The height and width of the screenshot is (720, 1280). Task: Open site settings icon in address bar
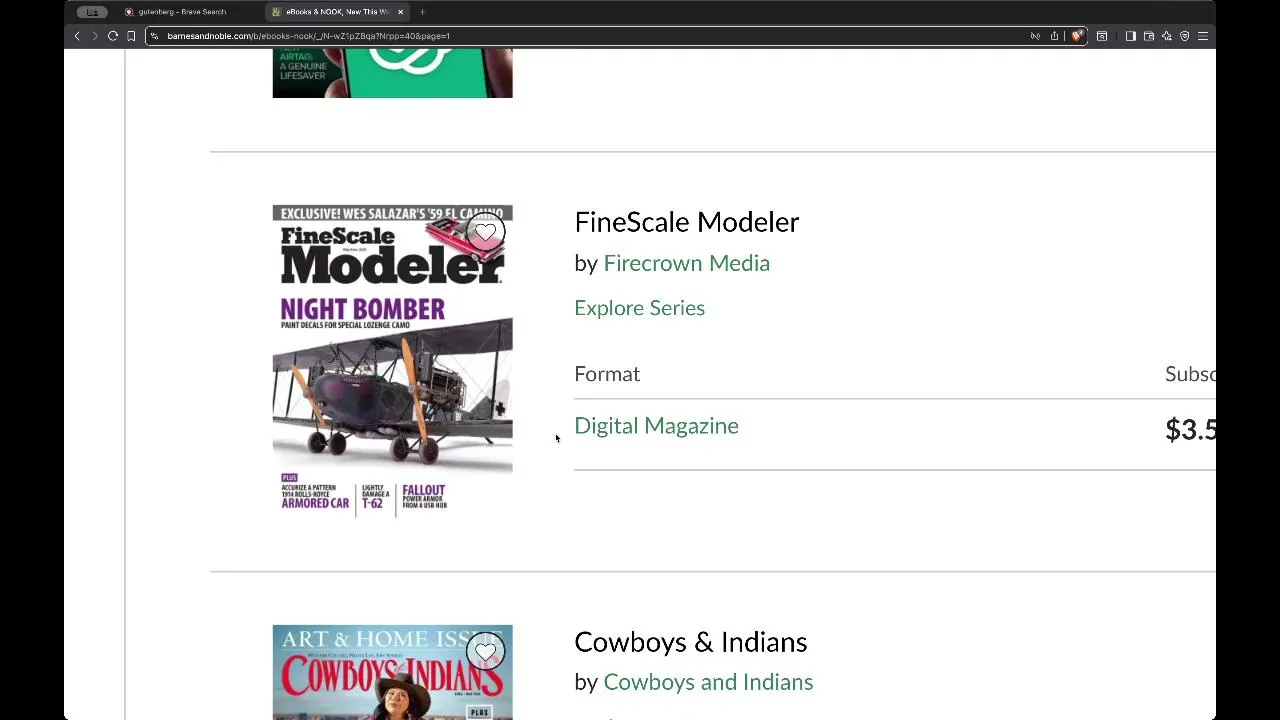tap(154, 36)
